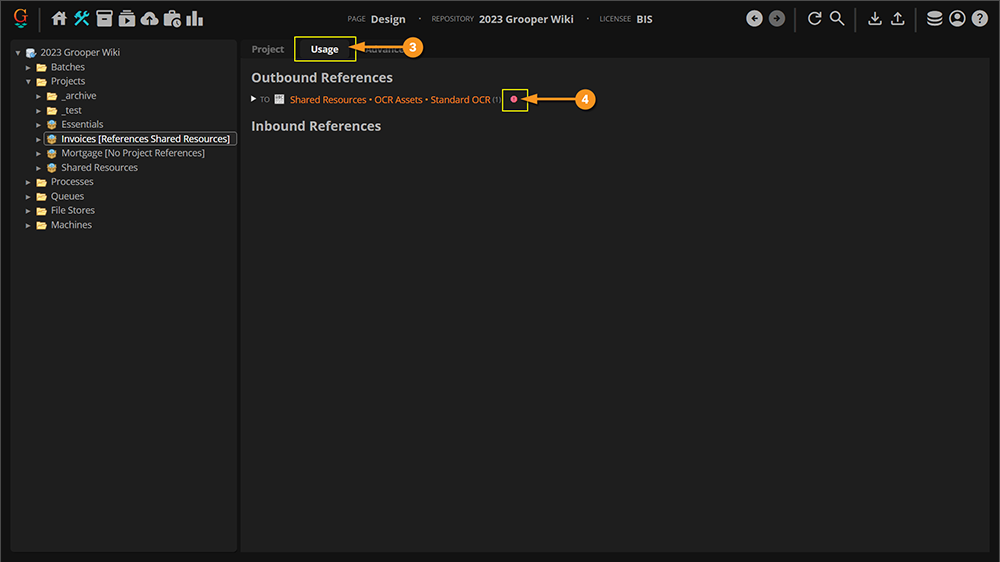Expand the _test folder
Image resolution: width=1000 pixels, height=562 pixels.
tap(38, 110)
